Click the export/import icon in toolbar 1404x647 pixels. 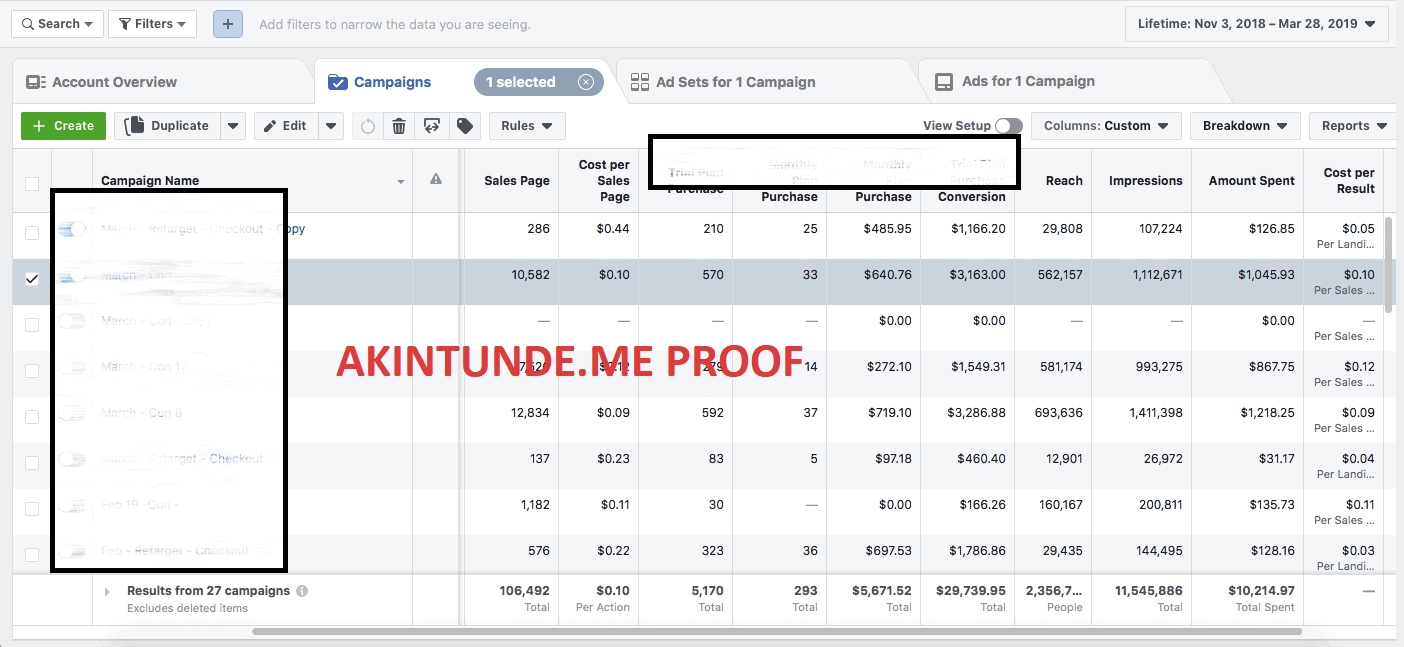pyautogui.click(x=431, y=126)
